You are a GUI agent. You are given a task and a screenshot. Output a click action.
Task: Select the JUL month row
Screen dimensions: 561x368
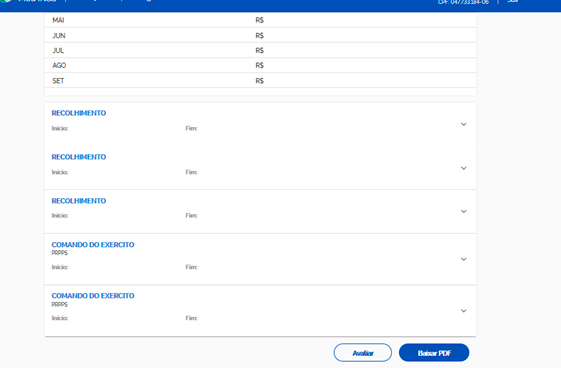pos(260,50)
